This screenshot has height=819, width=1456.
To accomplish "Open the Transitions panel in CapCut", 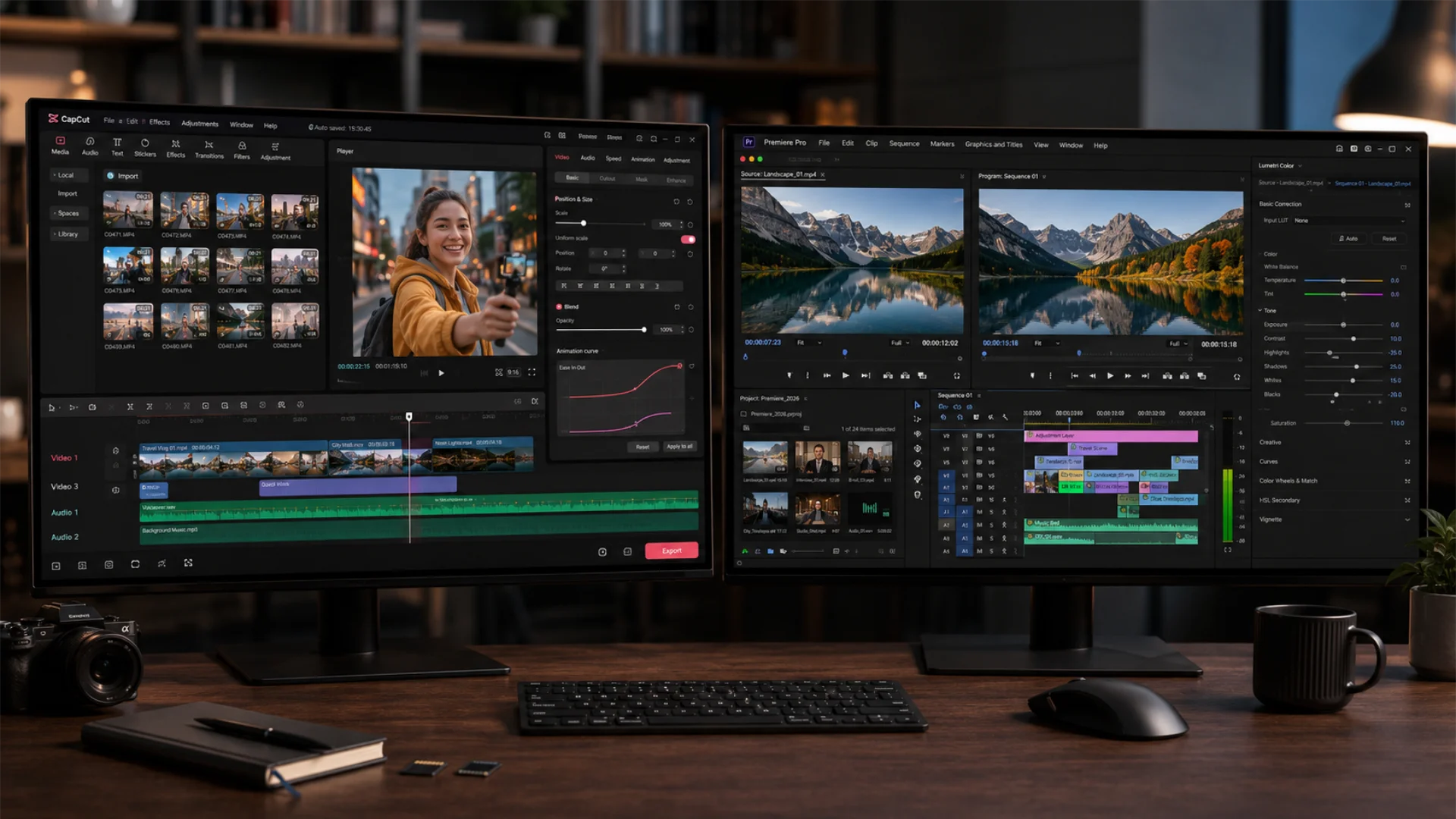I will 209,145.
